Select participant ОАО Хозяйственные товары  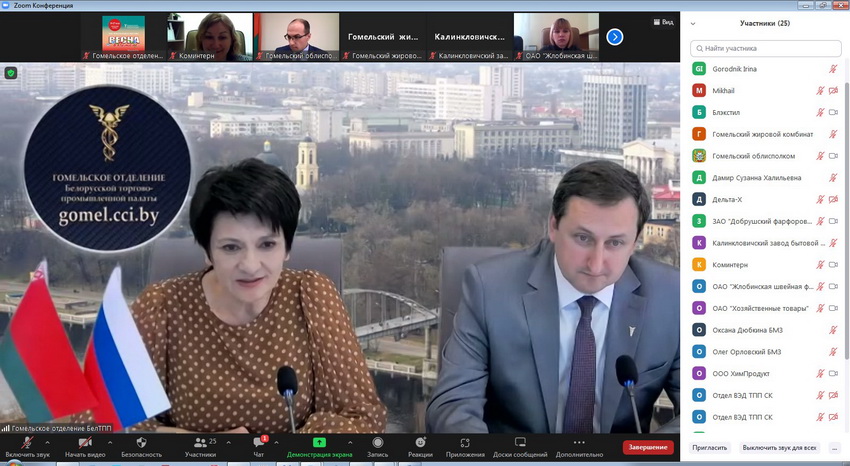(x=765, y=308)
